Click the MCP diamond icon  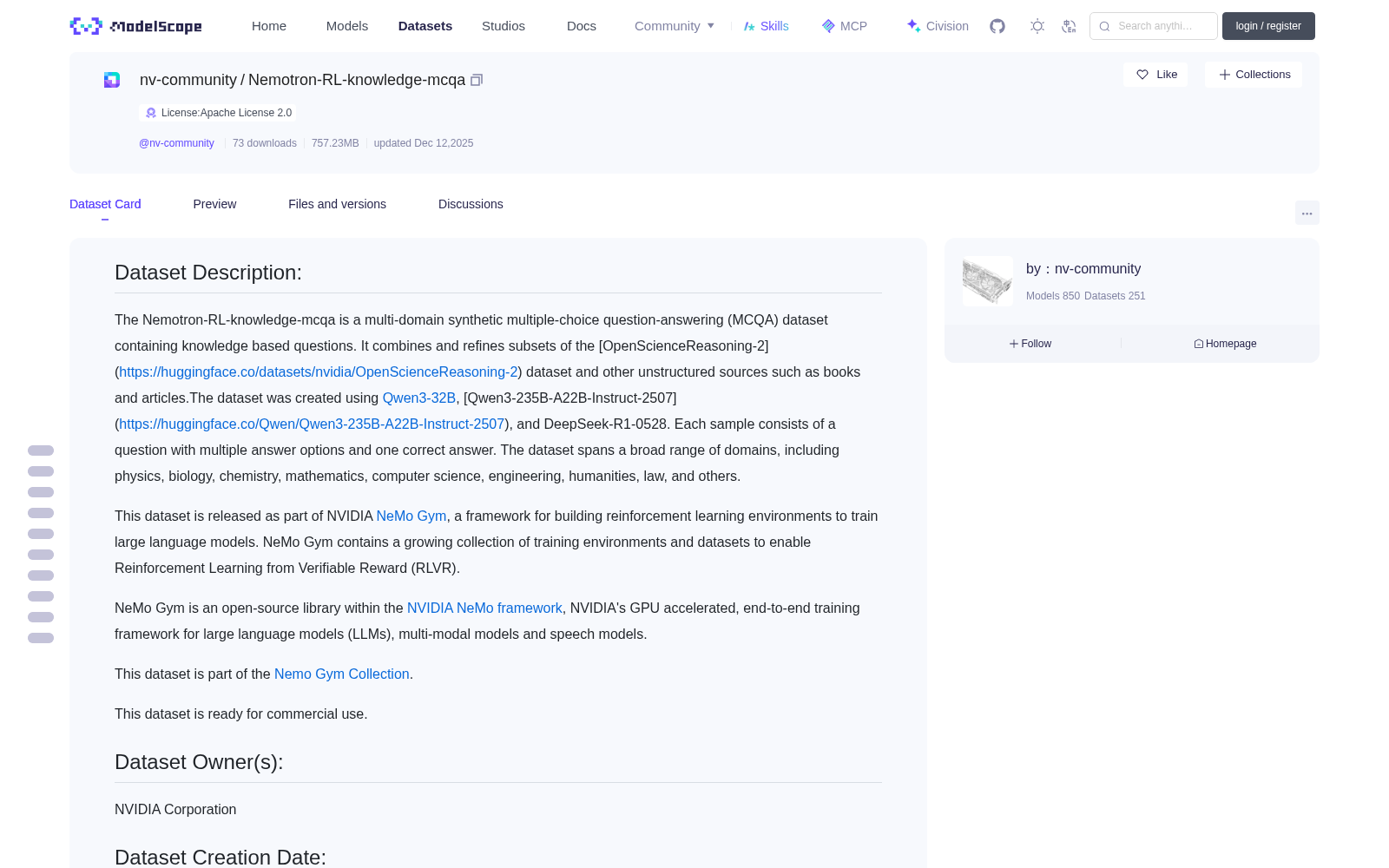tap(828, 26)
